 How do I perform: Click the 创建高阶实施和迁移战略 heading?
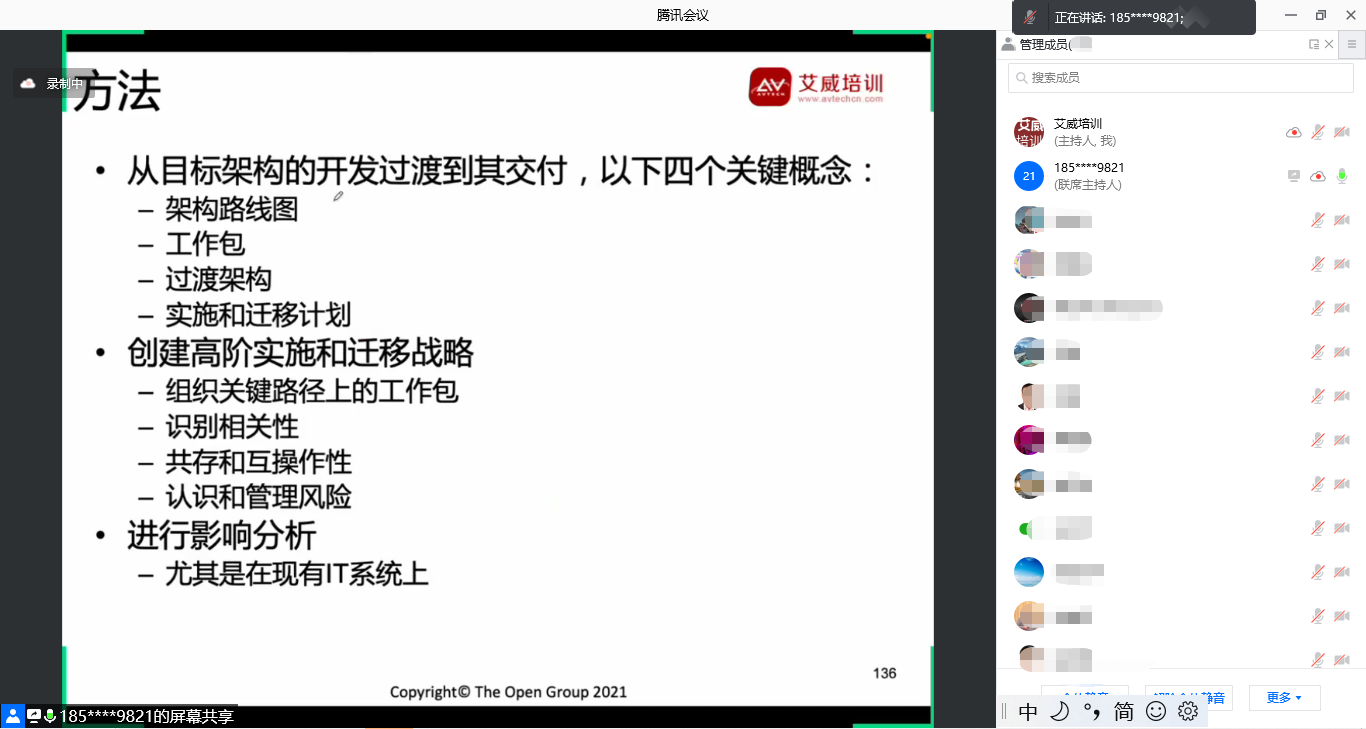(x=301, y=353)
